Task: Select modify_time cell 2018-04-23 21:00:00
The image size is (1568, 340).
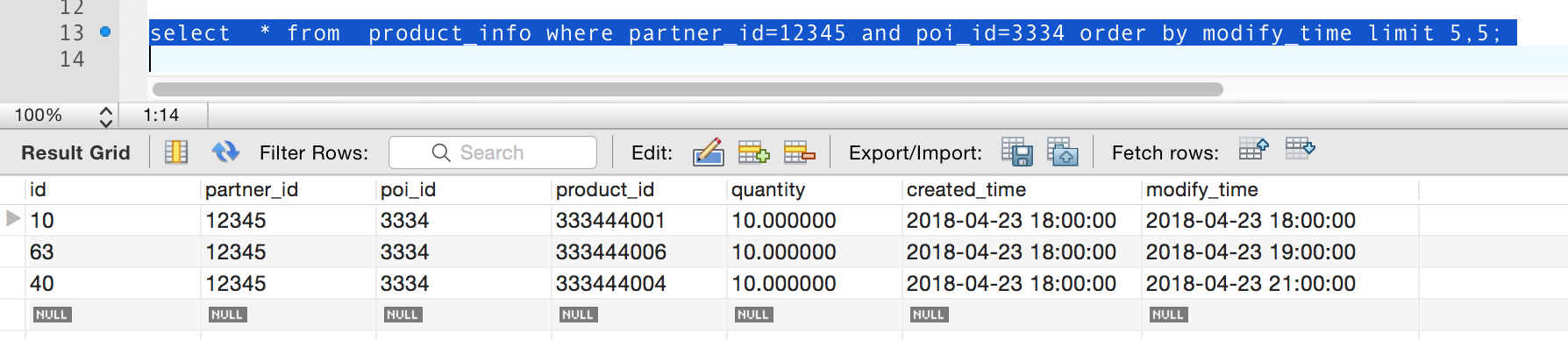Action: (1280, 284)
